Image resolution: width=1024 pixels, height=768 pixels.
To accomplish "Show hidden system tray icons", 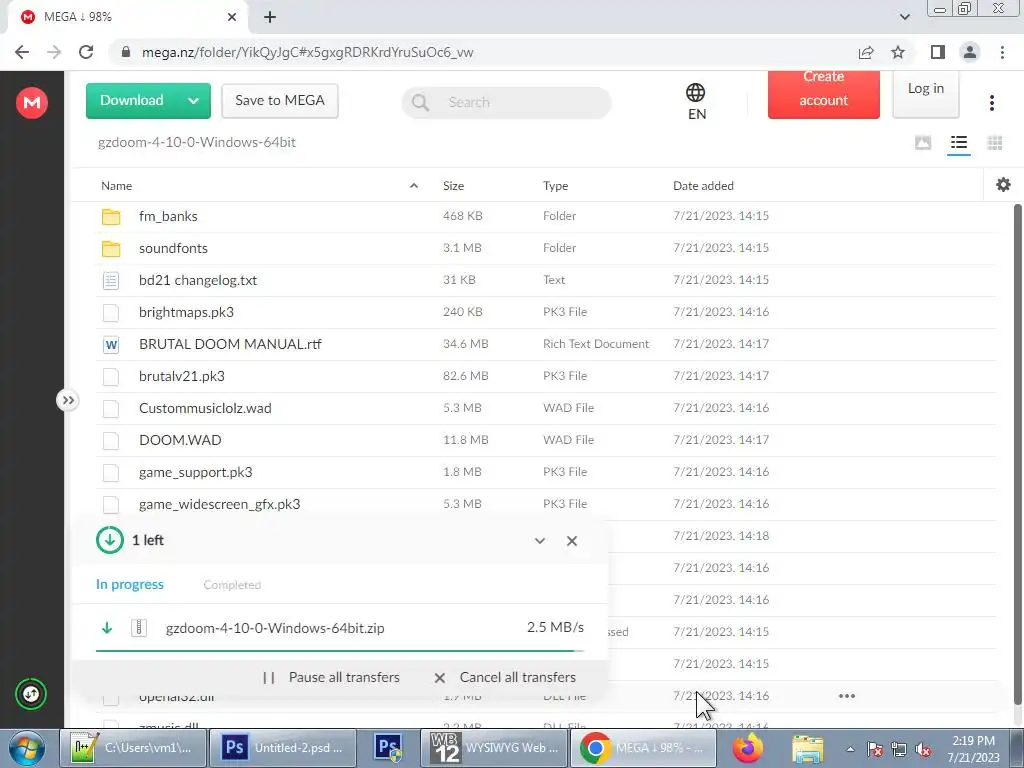I will tap(850, 749).
